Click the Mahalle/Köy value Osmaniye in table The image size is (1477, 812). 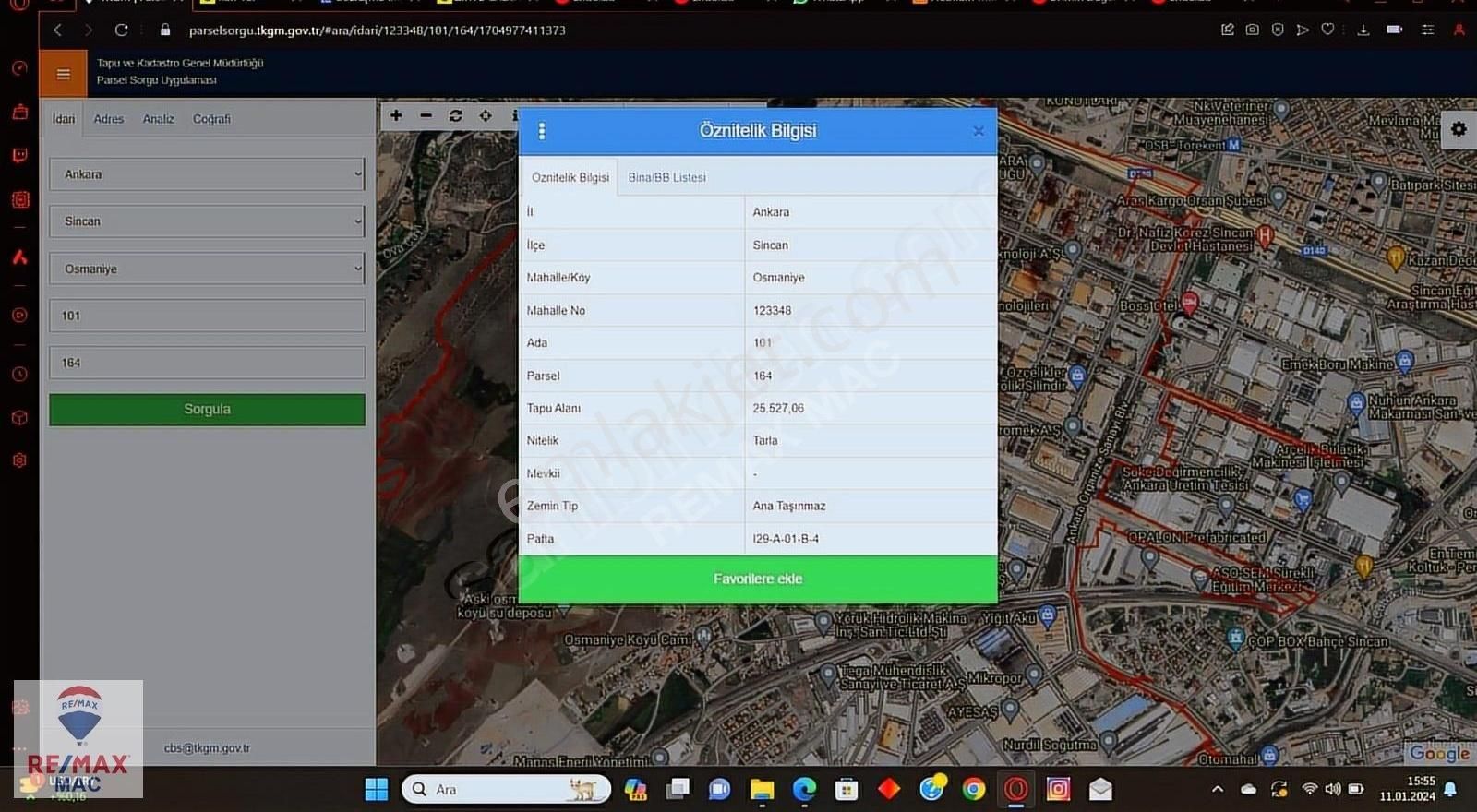coord(778,277)
